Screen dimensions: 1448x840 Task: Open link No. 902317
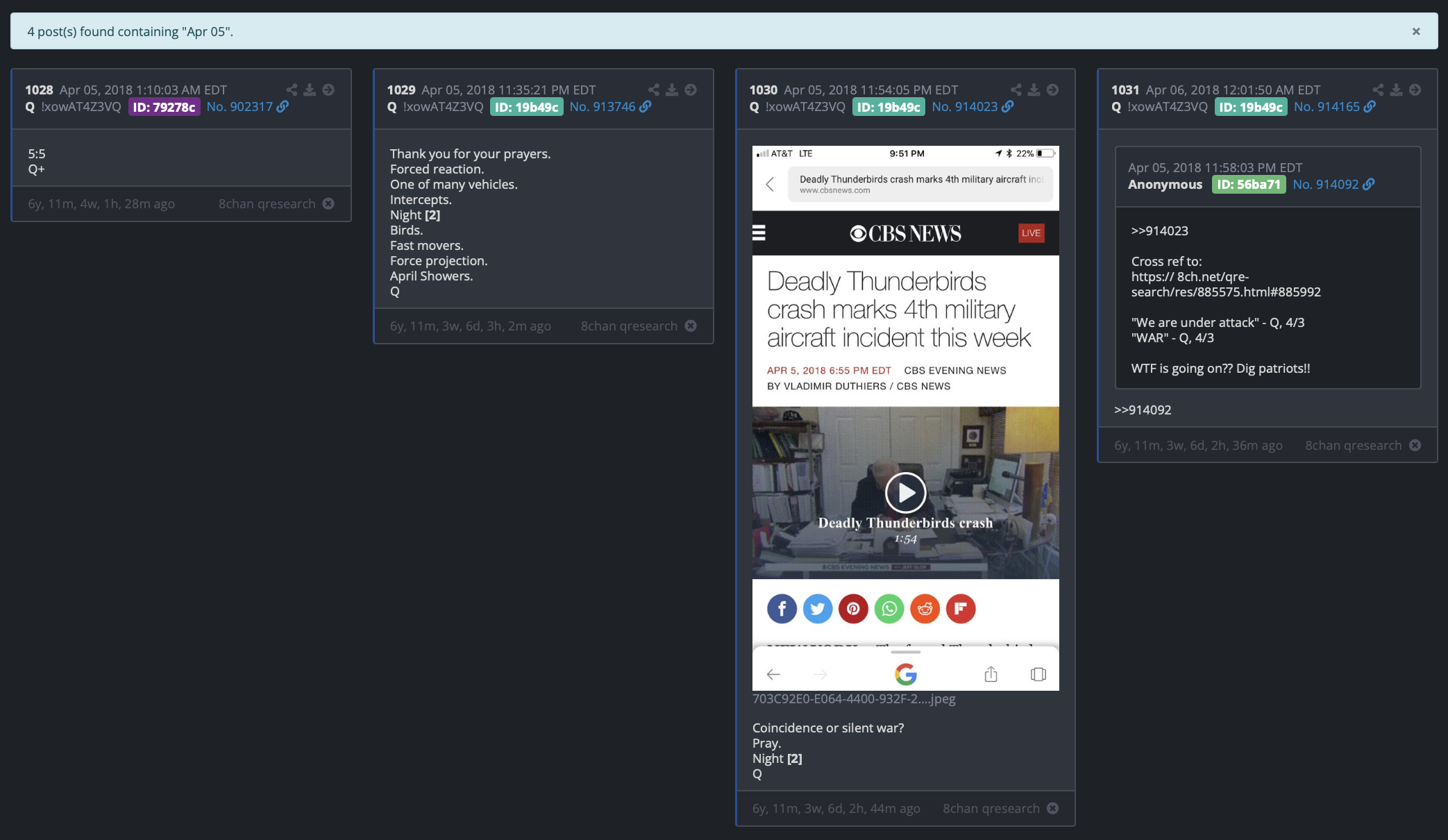click(x=248, y=107)
